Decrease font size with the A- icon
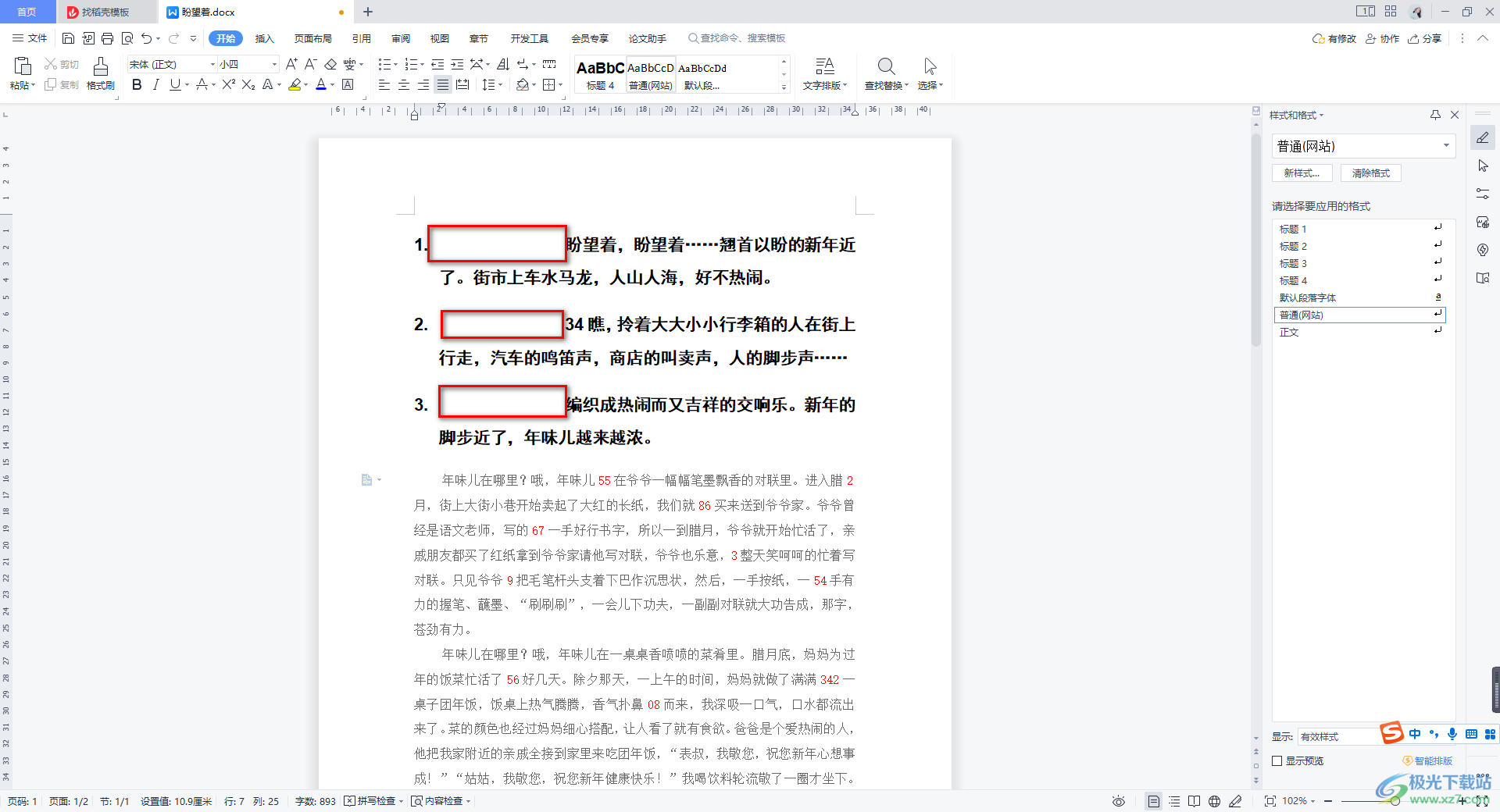The width and height of the screenshot is (1500, 812). tap(310, 64)
